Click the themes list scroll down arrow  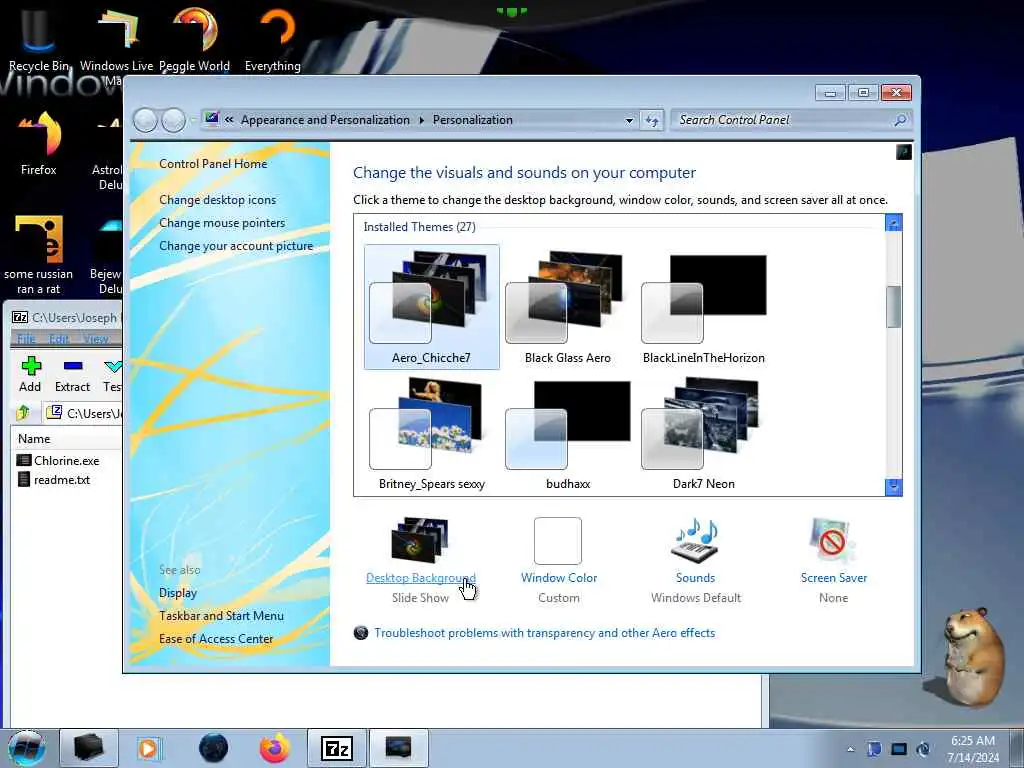pyautogui.click(x=893, y=487)
